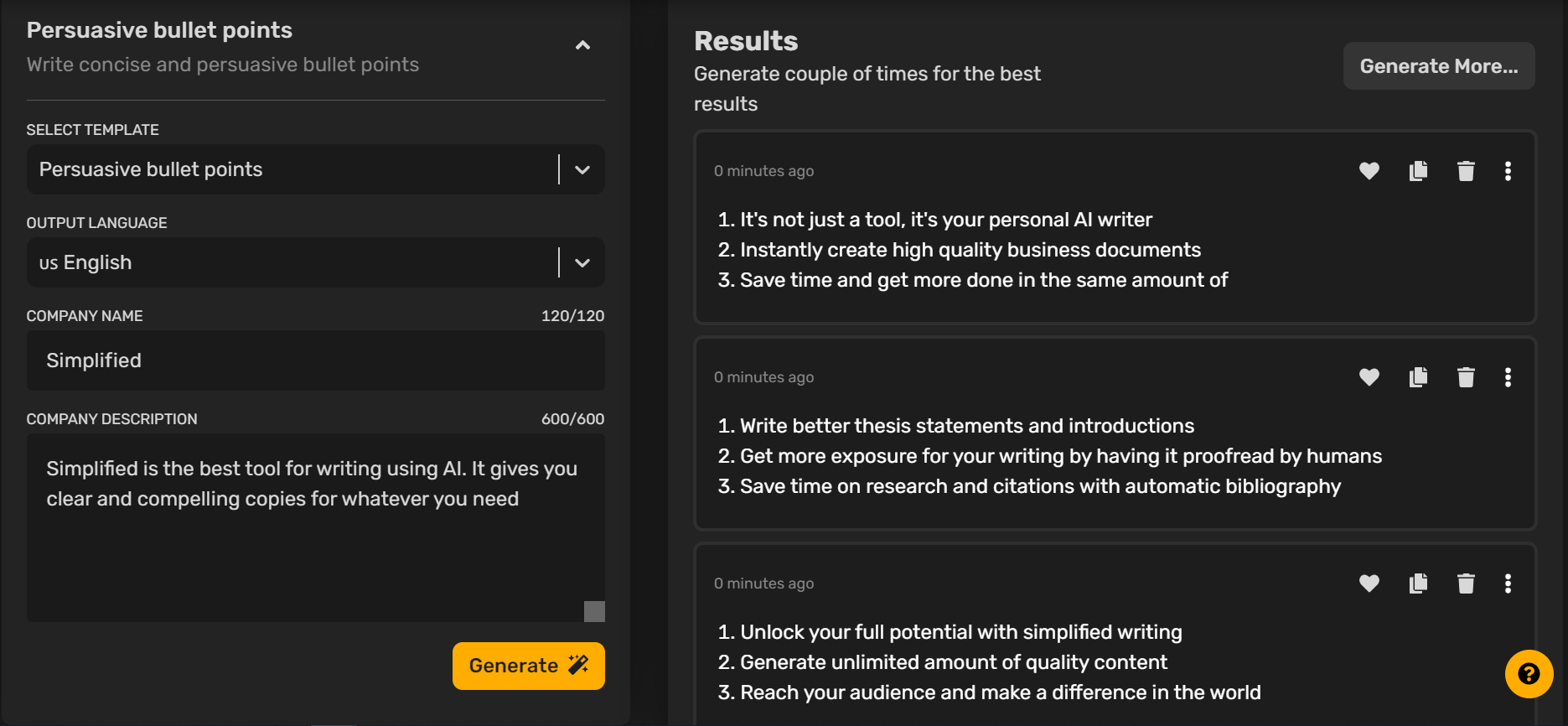Select text 'Write better thesis statements and introductions'

(x=967, y=426)
